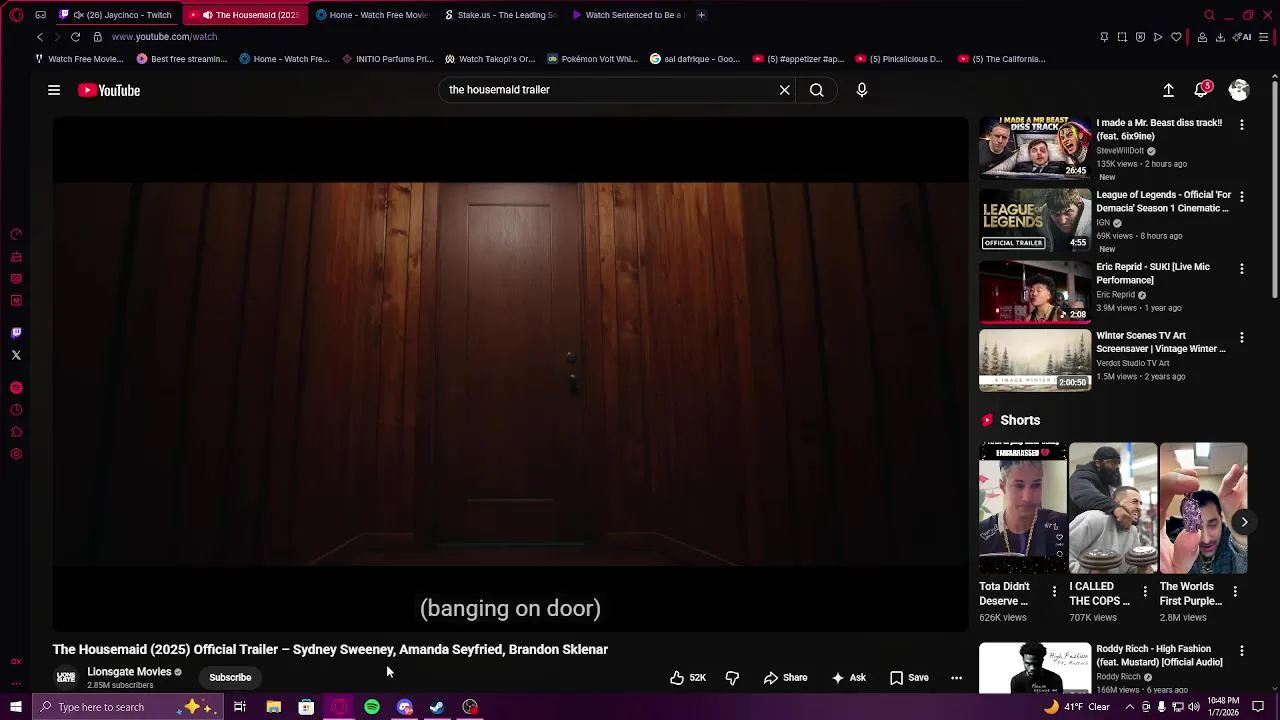The height and width of the screenshot is (720, 1280).
Task: Open the SteveWillDoIt channel link
Action: point(1120,151)
